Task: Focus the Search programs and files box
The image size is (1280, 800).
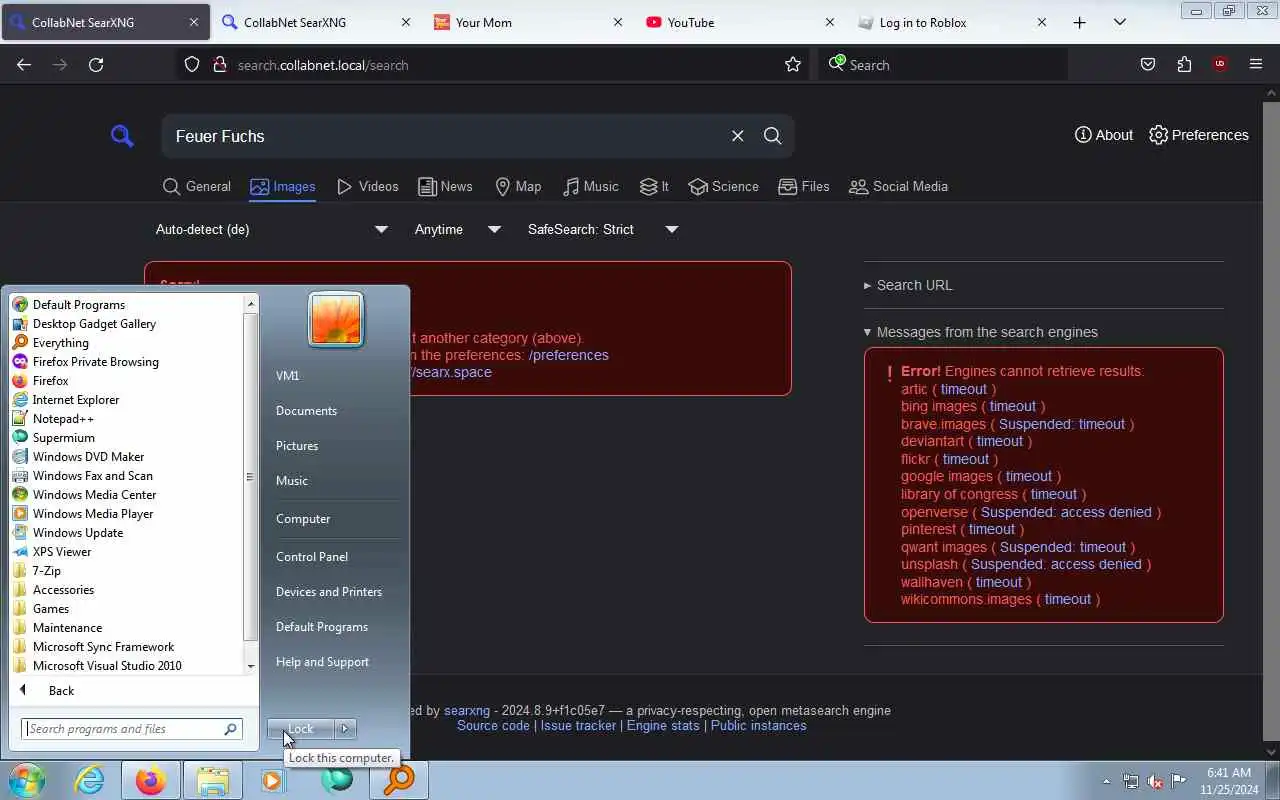Action: click(x=132, y=729)
